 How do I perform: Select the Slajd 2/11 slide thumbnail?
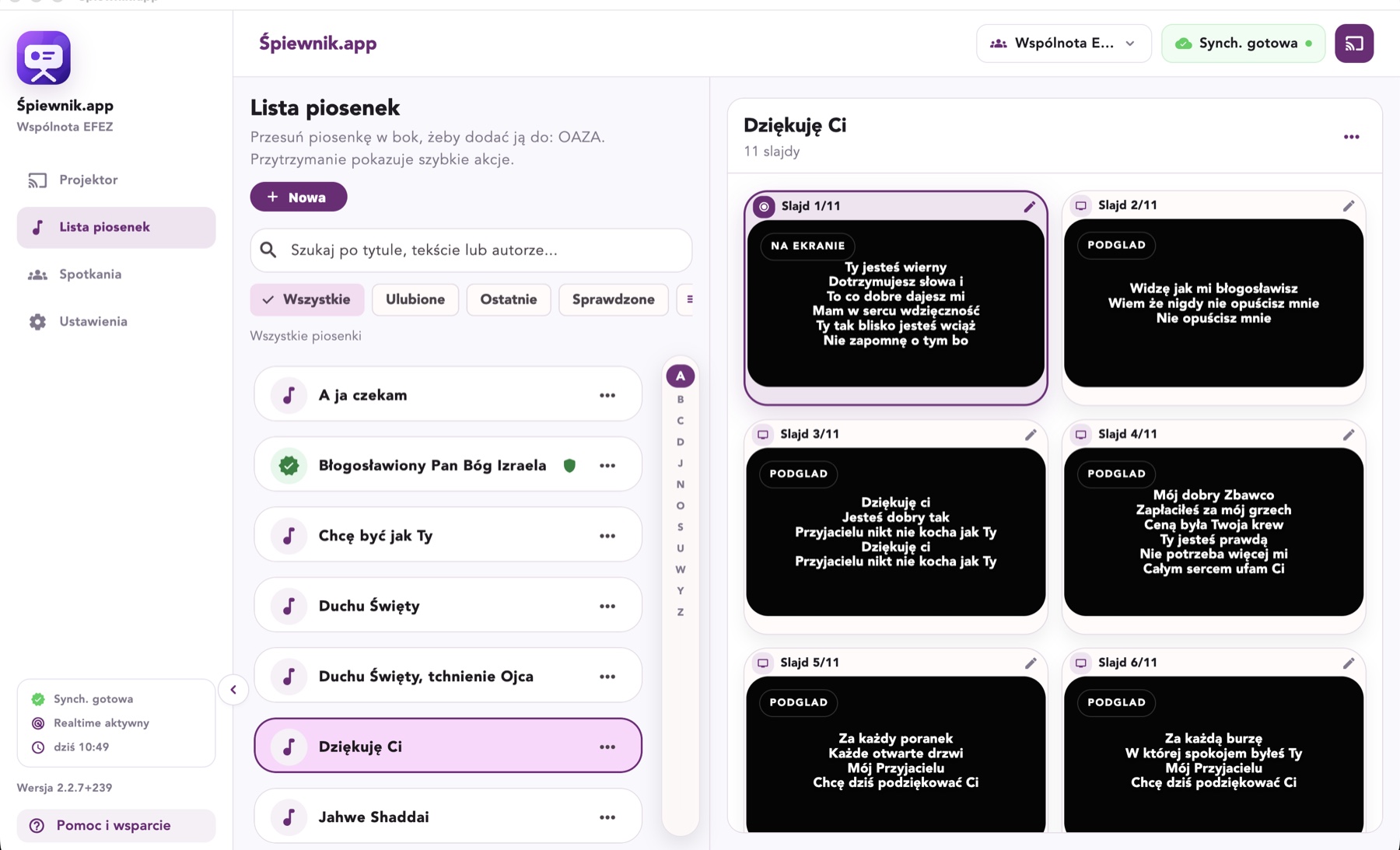click(x=1213, y=303)
